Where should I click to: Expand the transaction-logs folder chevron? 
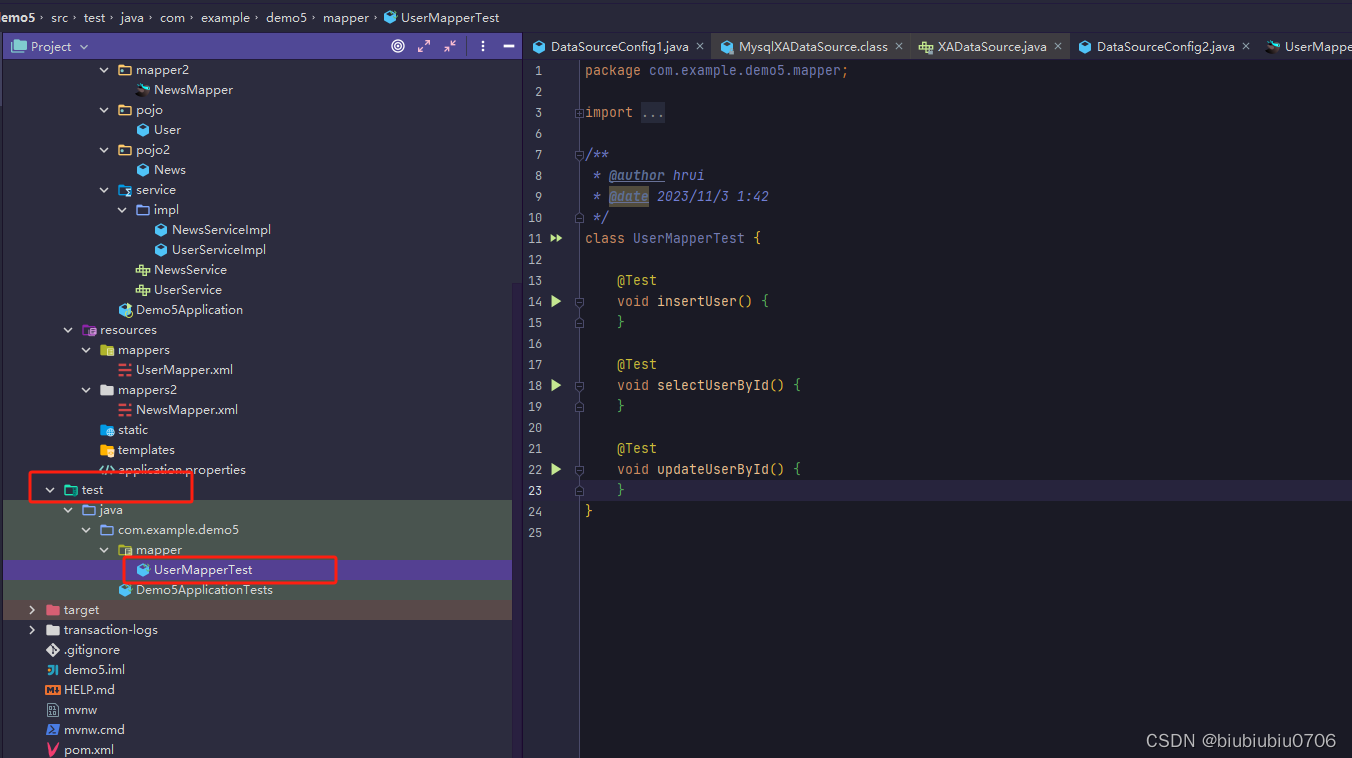tap(32, 630)
